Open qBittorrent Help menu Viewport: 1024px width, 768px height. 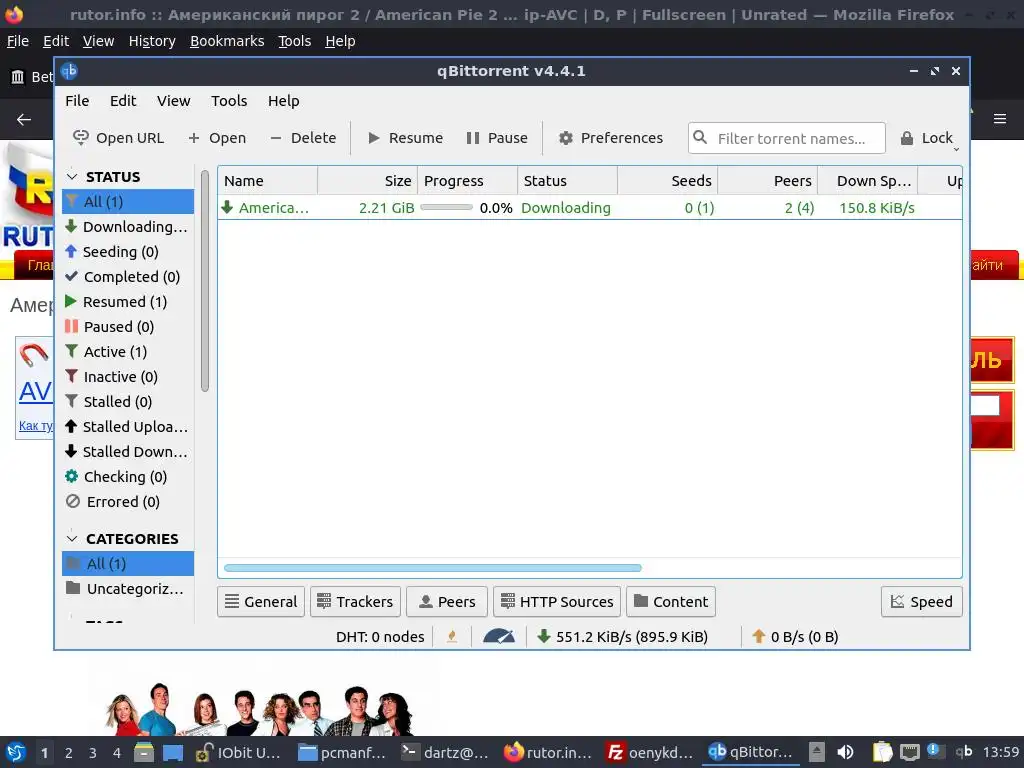(x=283, y=101)
